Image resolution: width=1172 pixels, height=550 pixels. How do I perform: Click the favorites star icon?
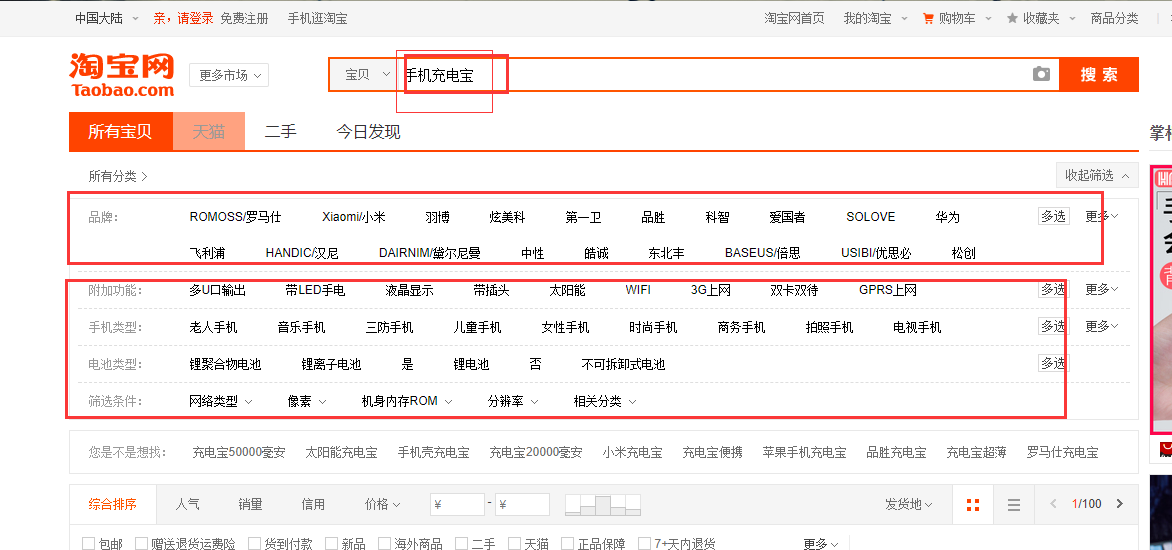[x=1012, y=19]
